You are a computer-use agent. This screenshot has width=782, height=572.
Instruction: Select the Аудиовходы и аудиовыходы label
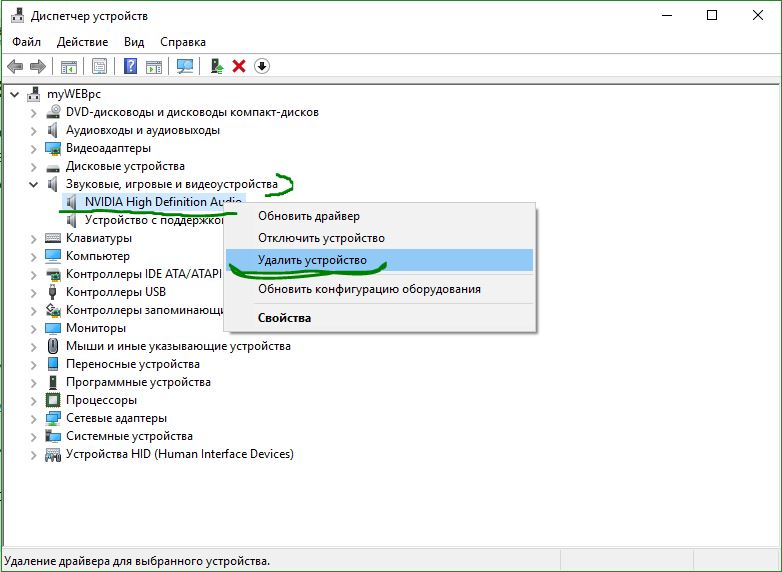tap(143, 130)
